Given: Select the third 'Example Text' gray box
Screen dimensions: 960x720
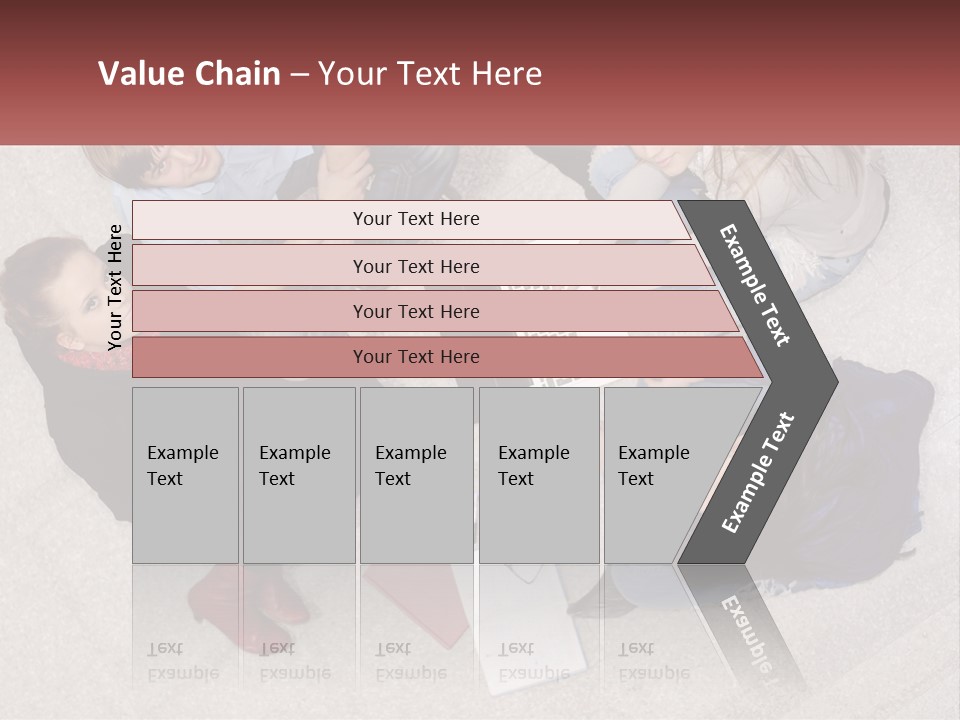Looking at the screenshot, I should click(416, 475).
